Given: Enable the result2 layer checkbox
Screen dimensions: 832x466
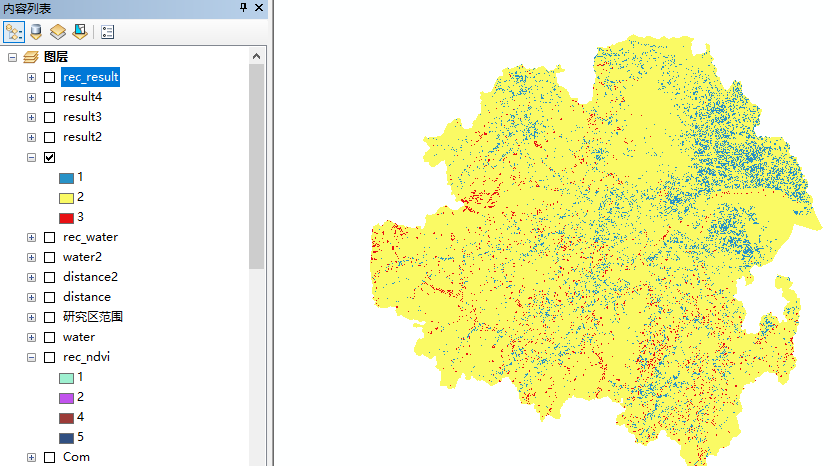Looking at the screenshot, I should click(49, 137).
